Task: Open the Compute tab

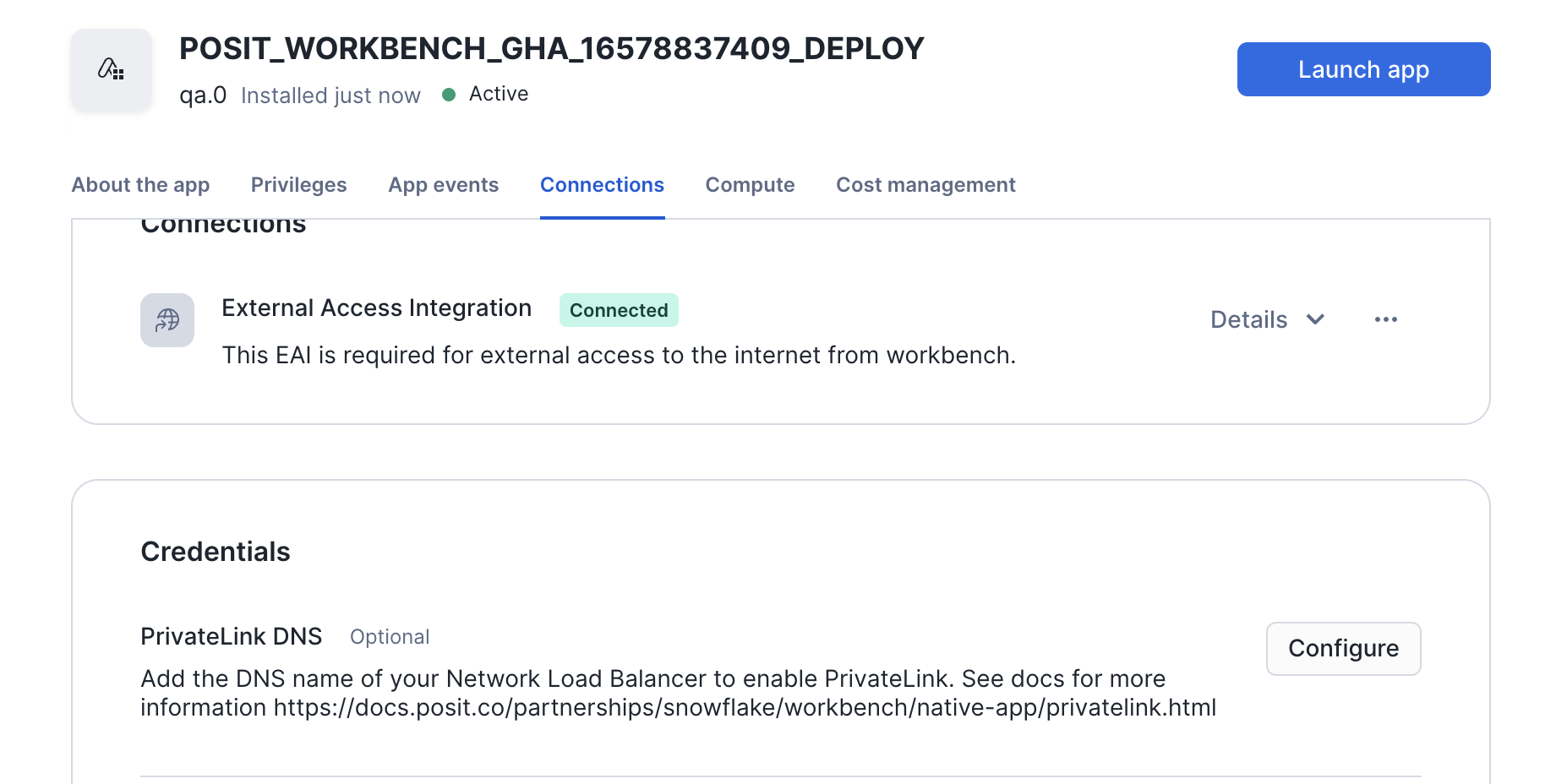Action: (x=750, y=185)
